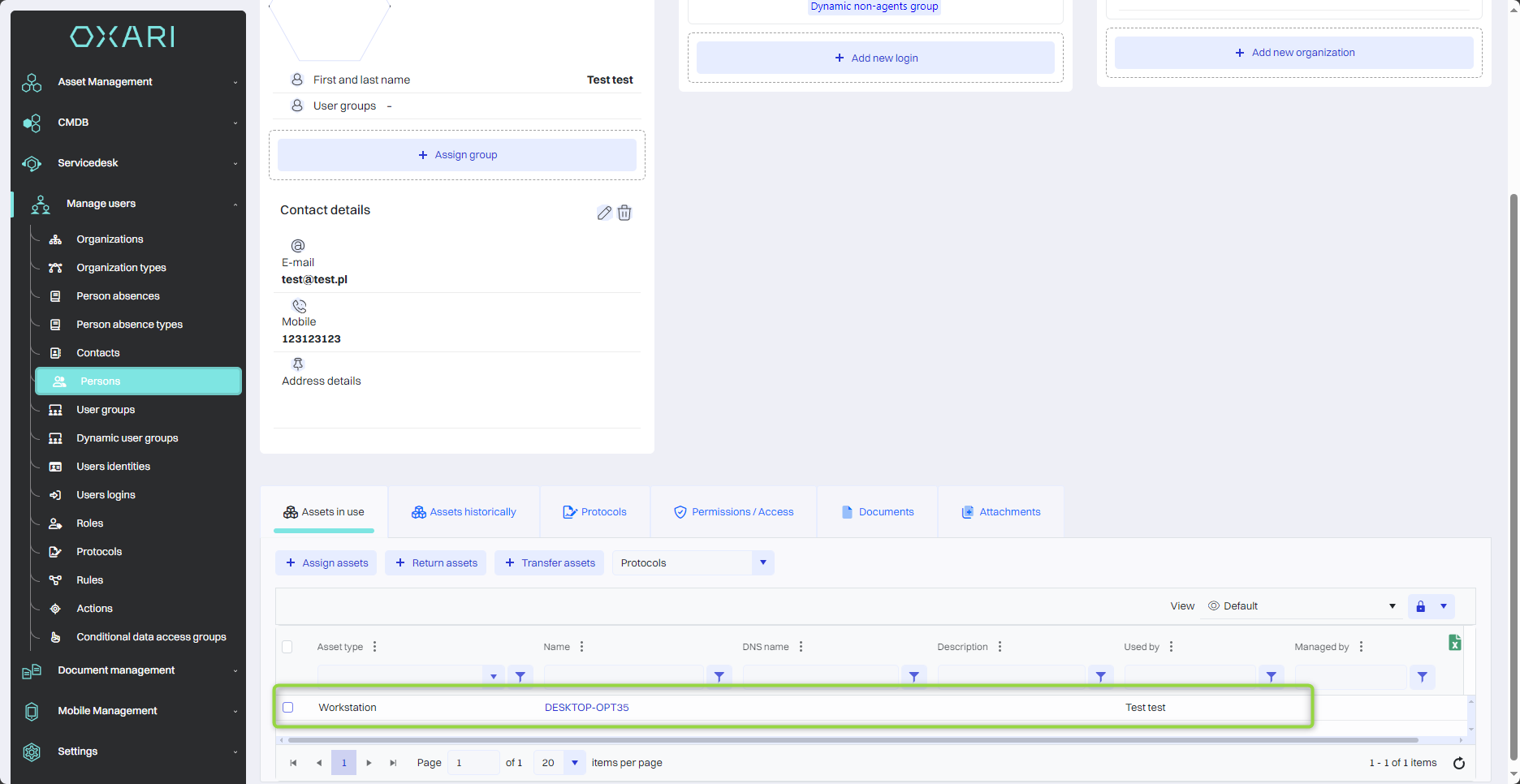This screenshot has height=784, width=1520.
Task: Expand the Asset Management sidebar menu
Action: (130, 82)
